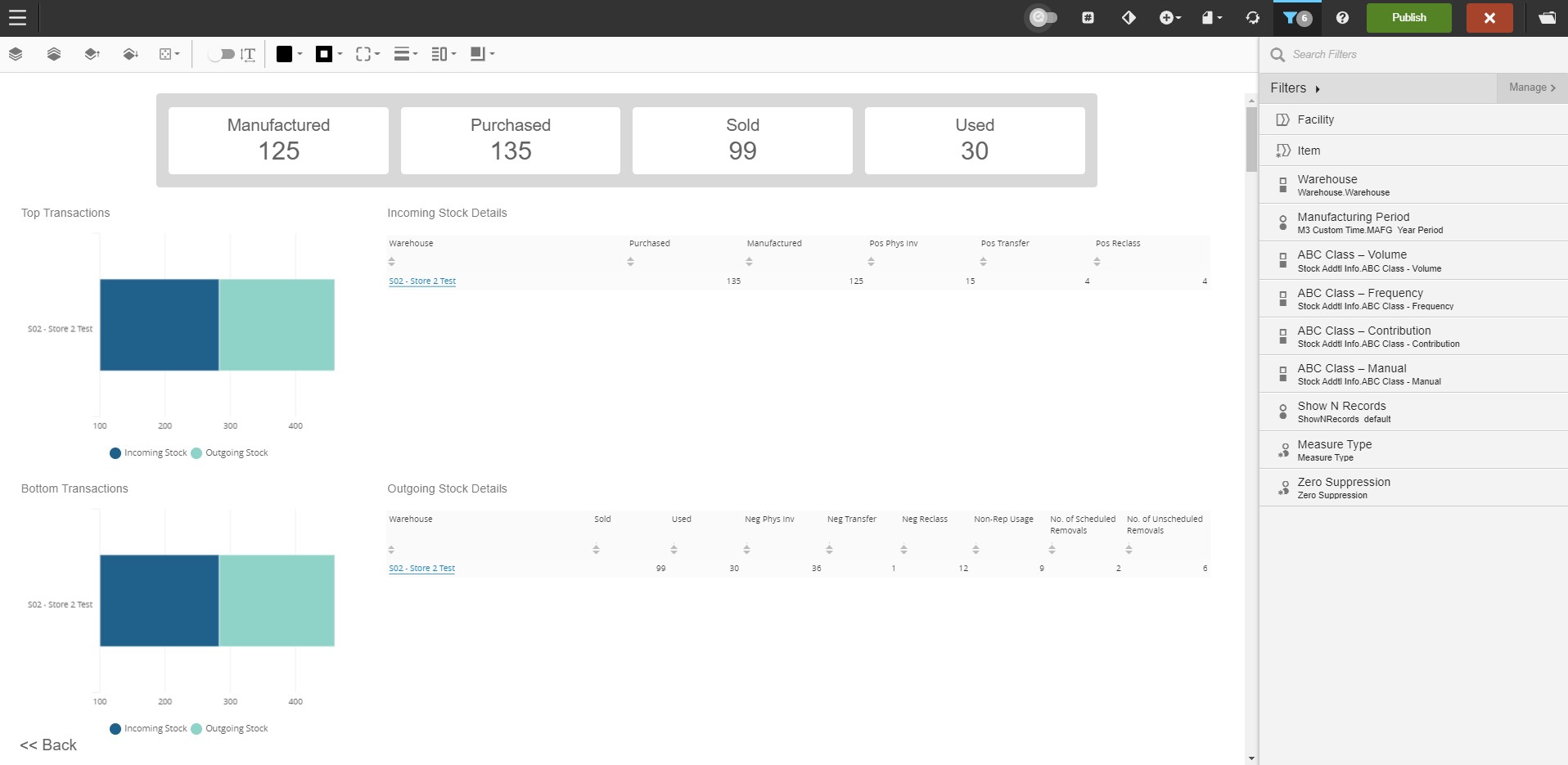The width and height of the screenshot is (1568, 765).
Task: Click the send backward layer icon
Action: tap(130, 54)
